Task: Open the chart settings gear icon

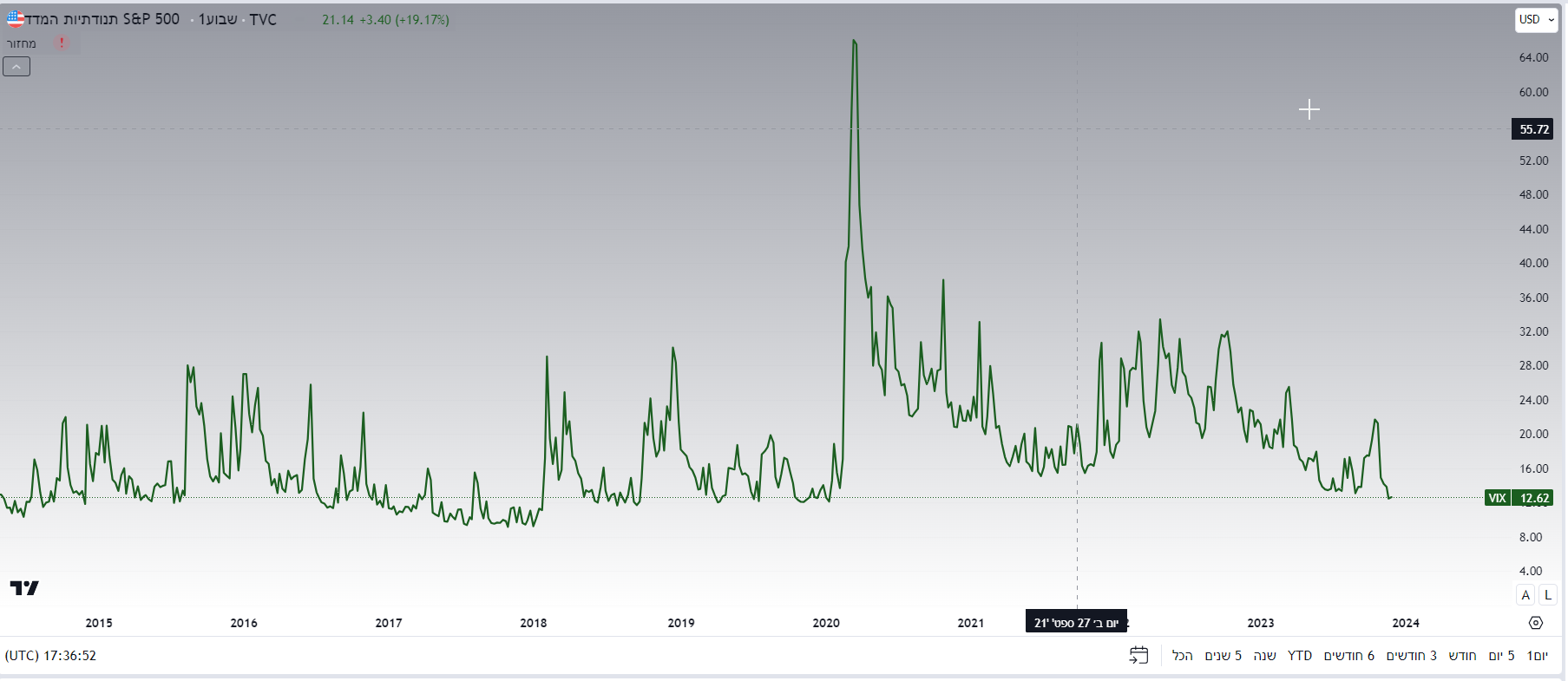Action: 1536,623
